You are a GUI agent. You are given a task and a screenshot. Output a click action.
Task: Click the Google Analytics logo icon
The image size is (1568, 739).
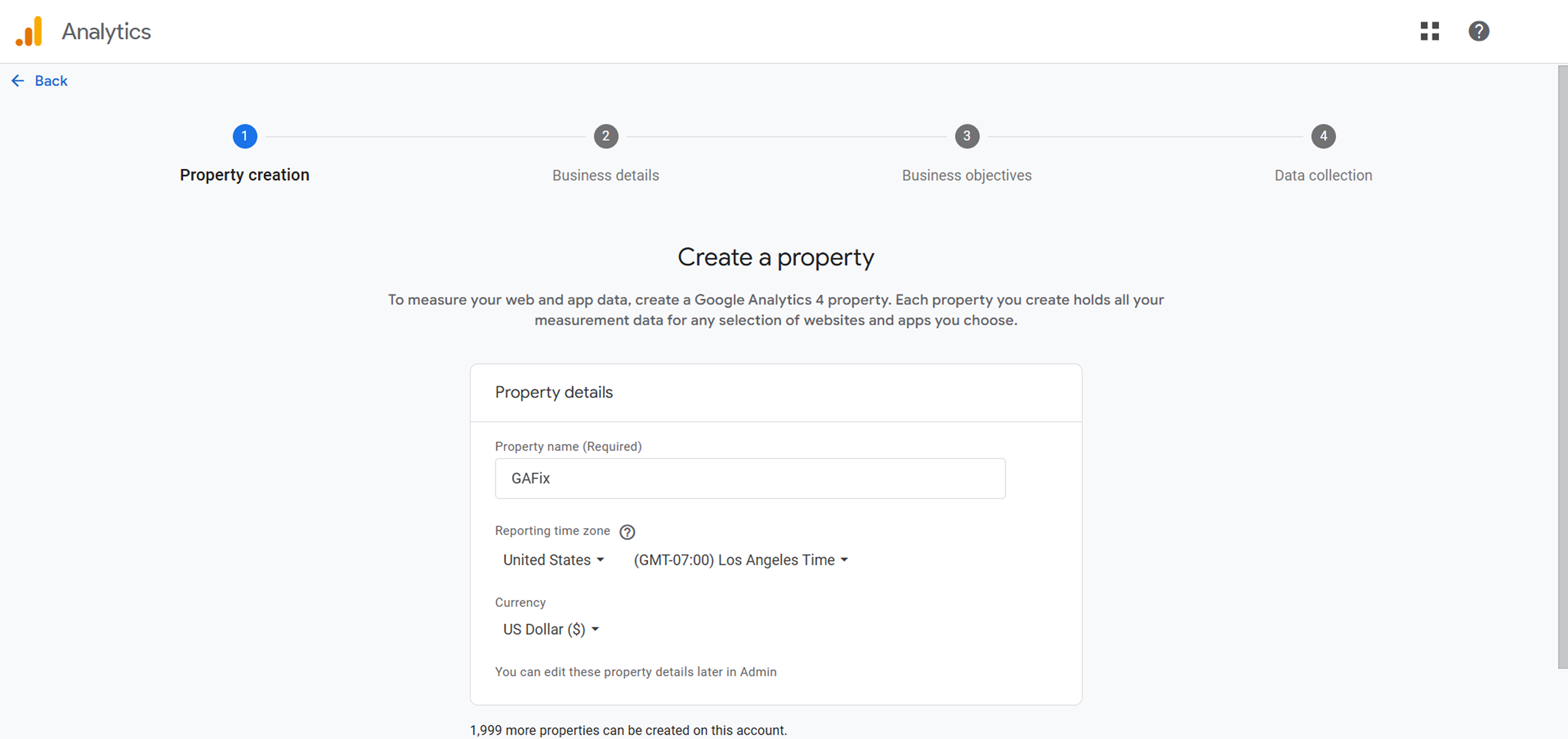(29, 31)
